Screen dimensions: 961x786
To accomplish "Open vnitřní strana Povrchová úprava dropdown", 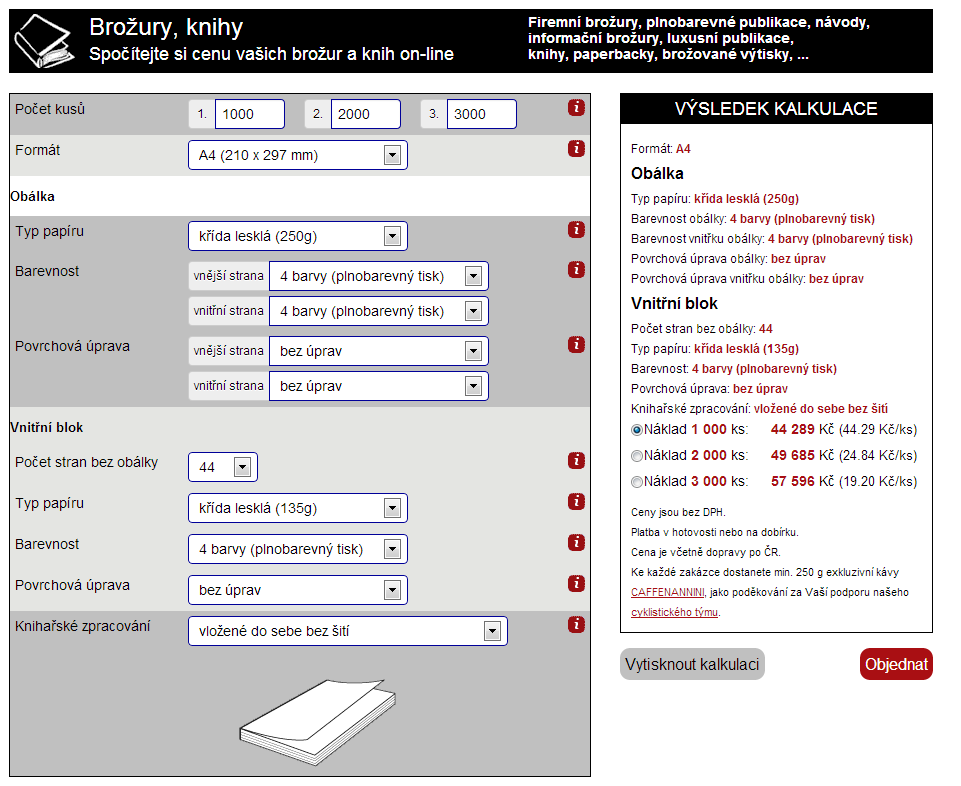I will tap(379, 386).
